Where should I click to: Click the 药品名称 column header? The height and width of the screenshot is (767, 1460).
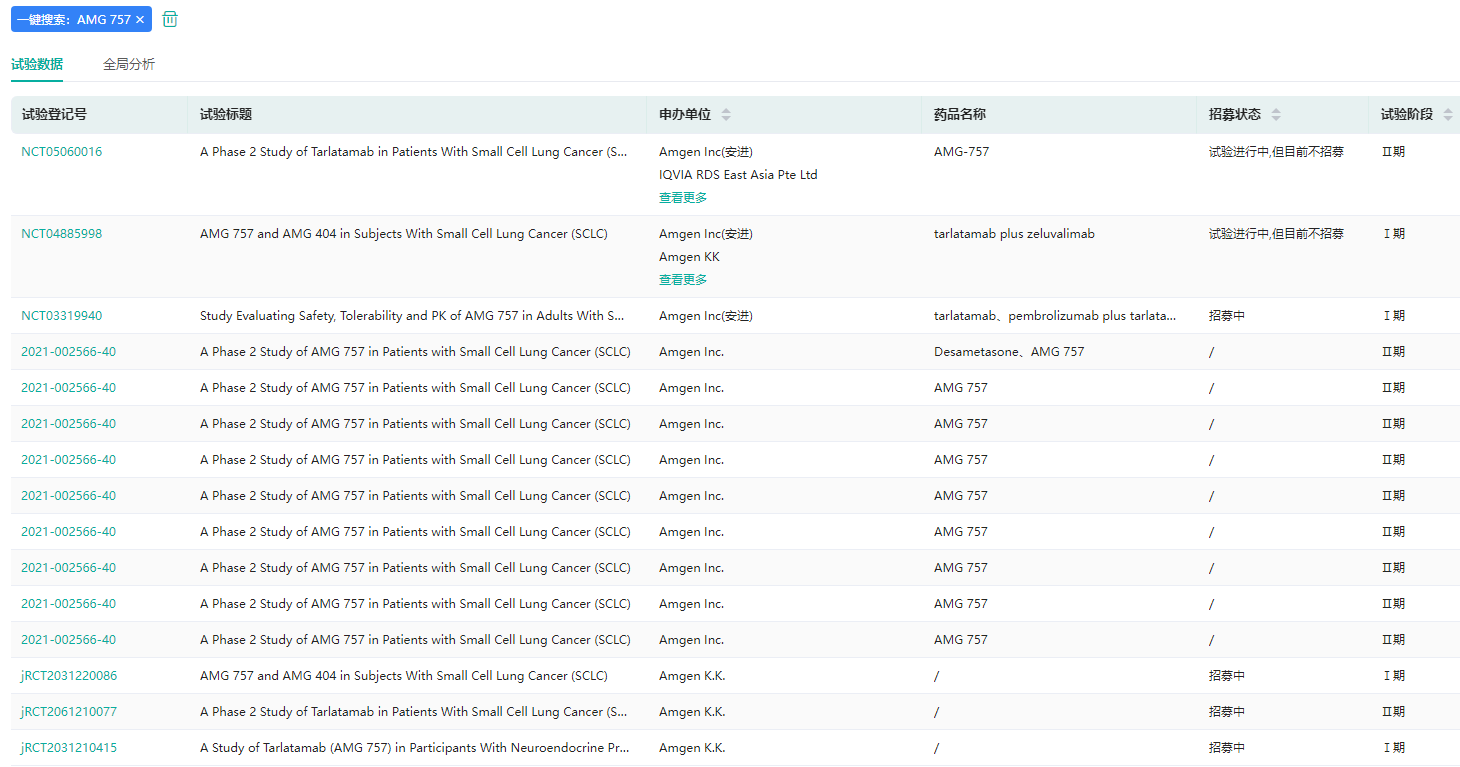coord(960,115)
